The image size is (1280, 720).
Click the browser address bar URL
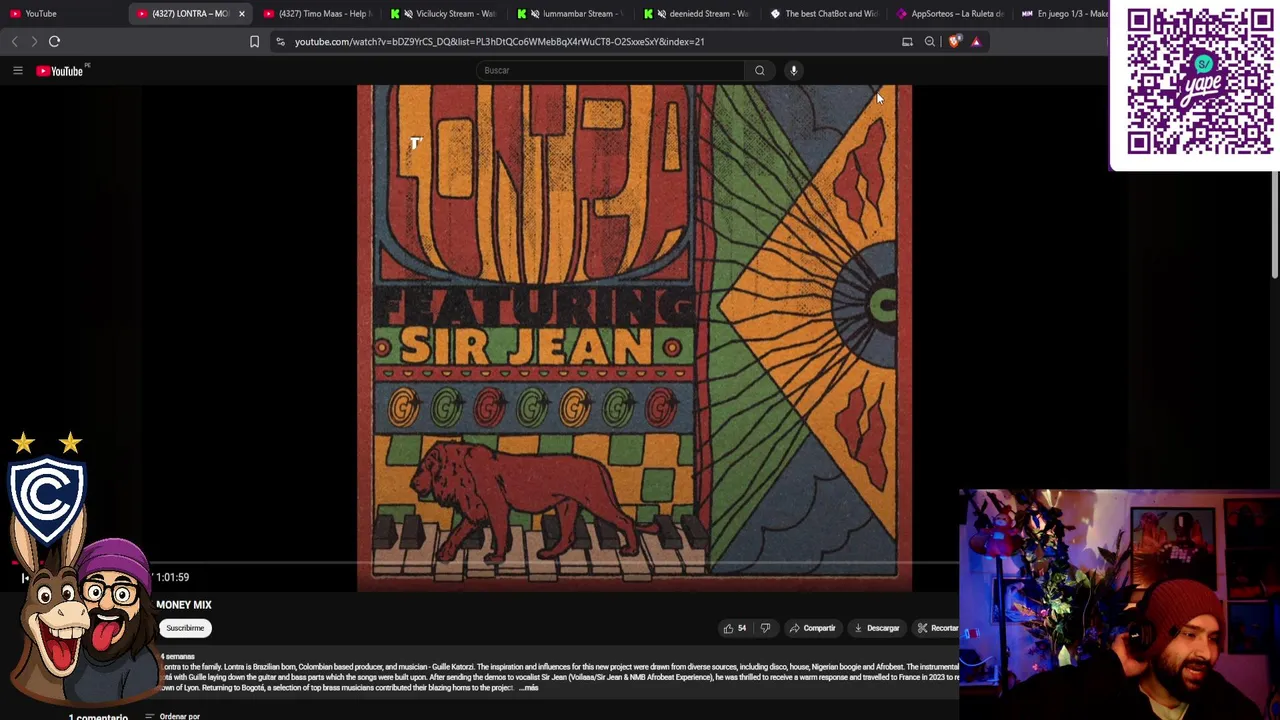[499, 41]
